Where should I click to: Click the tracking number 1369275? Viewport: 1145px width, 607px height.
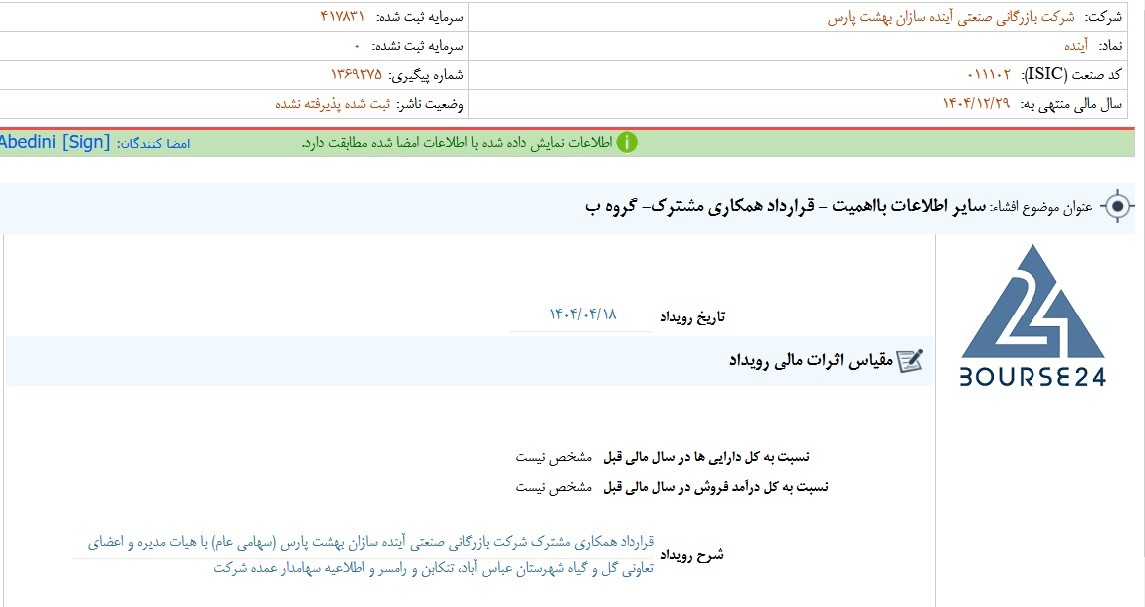pos(356,75)
